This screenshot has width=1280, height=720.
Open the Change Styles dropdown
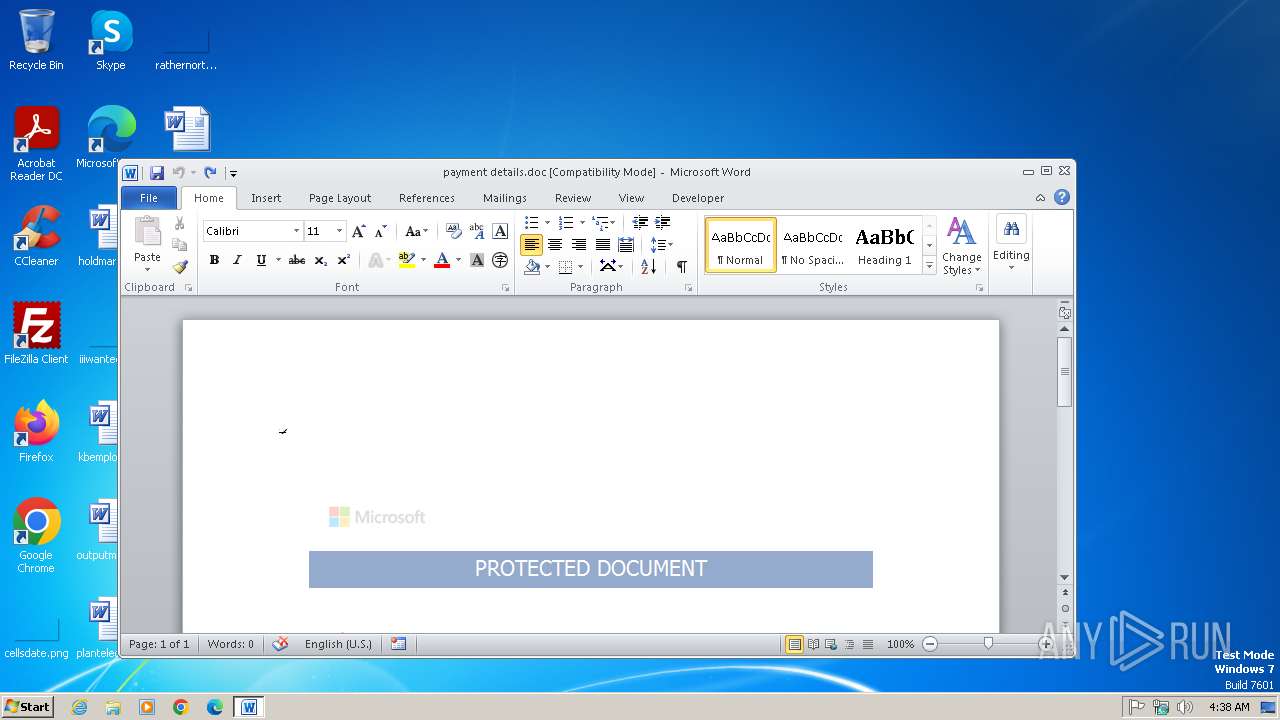coord(961,246)
